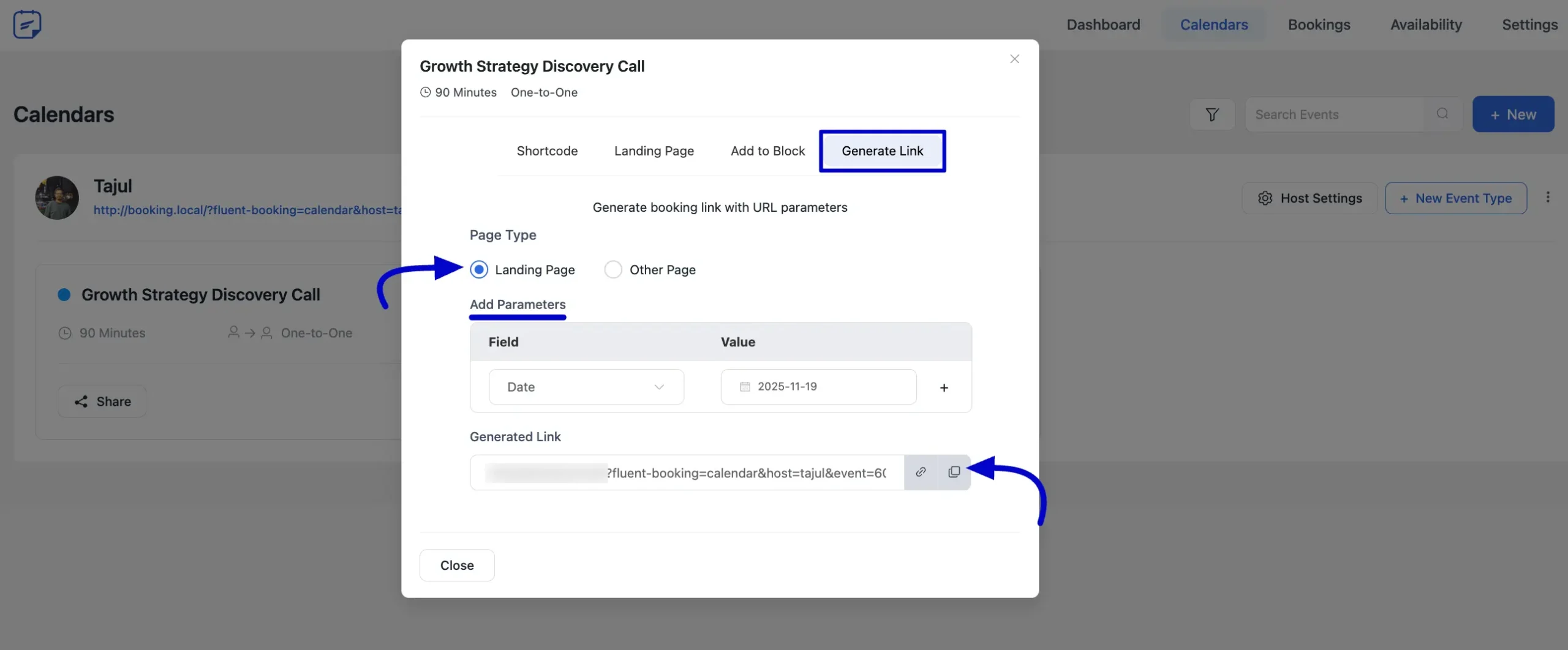Open the date picker for 2025-11-19
The width and height of the screenshot is (1568, 650).
click(818, 387)
